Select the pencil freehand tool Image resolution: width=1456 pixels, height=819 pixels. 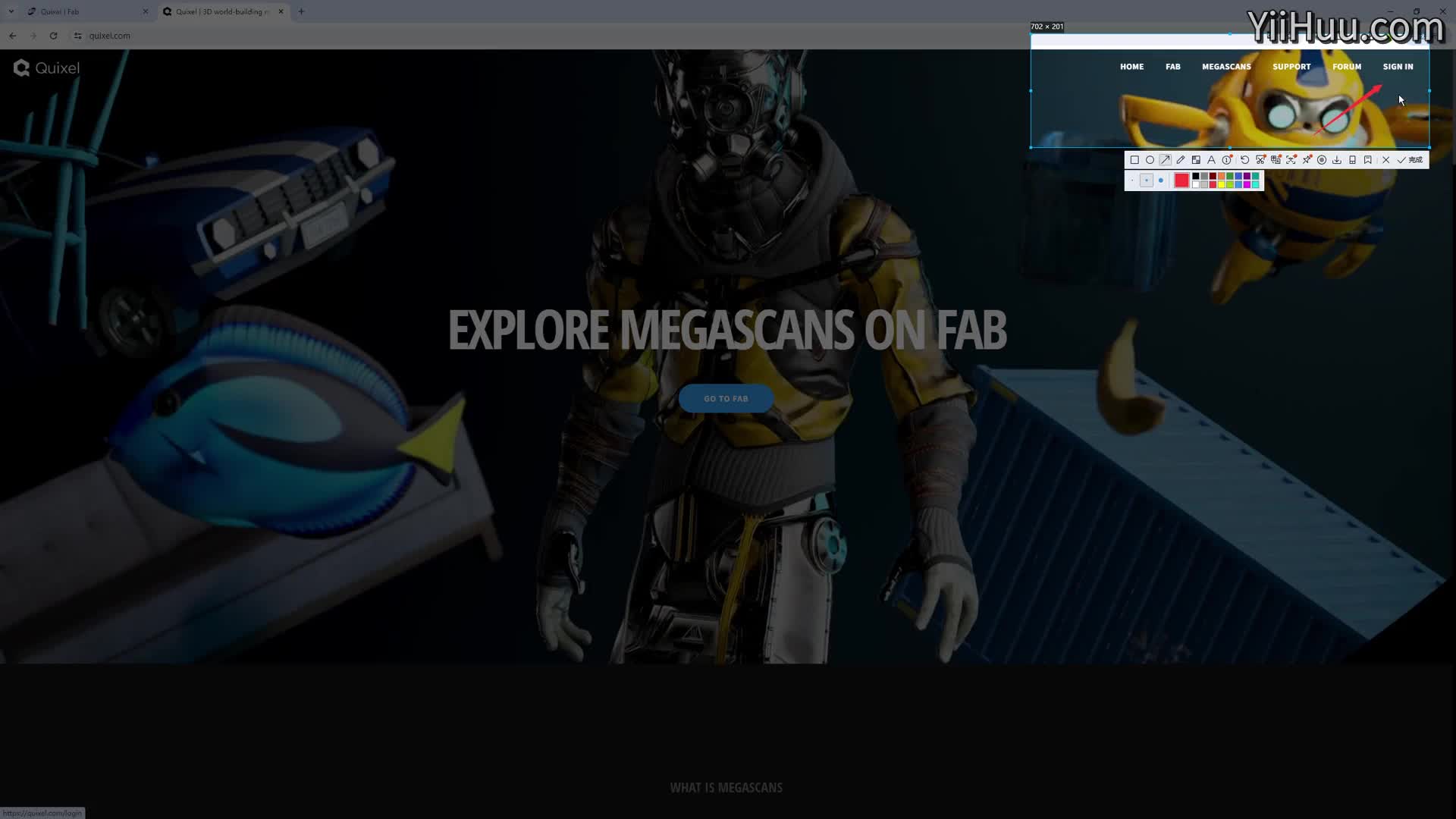pos(1181,160)
